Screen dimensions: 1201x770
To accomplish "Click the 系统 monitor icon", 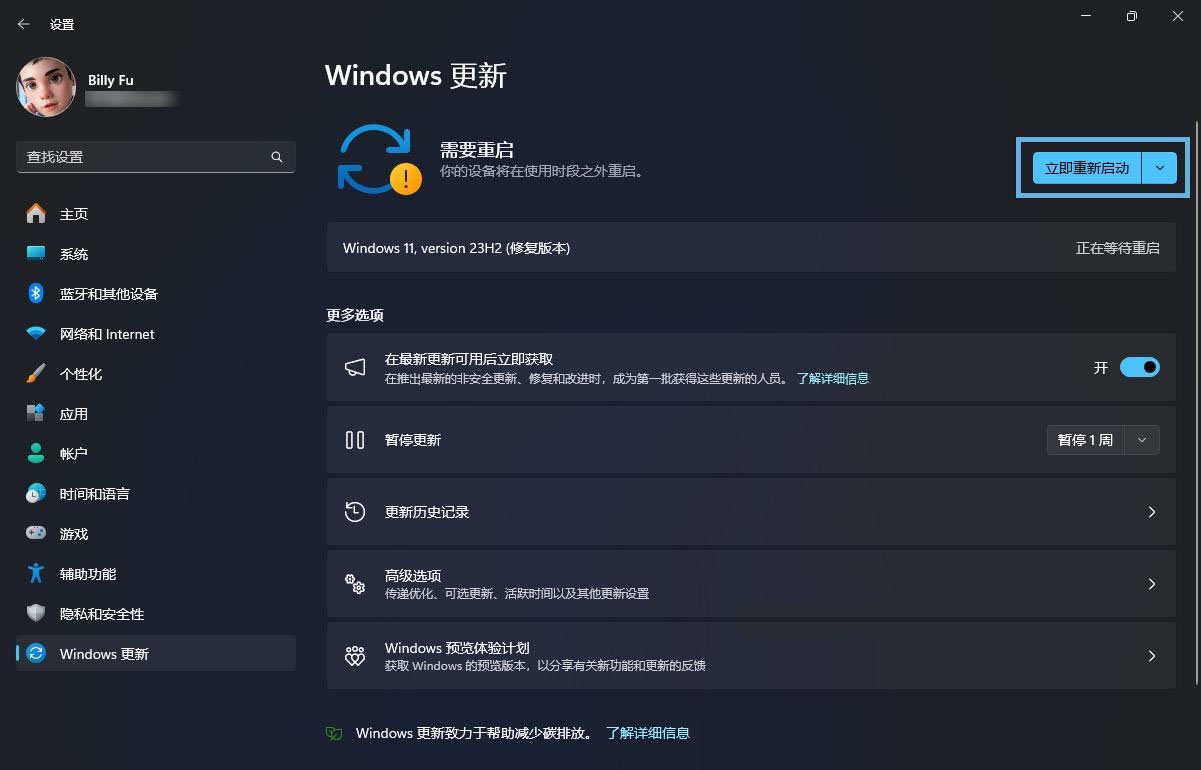I will pyautogui.click(x=36, y=253).
